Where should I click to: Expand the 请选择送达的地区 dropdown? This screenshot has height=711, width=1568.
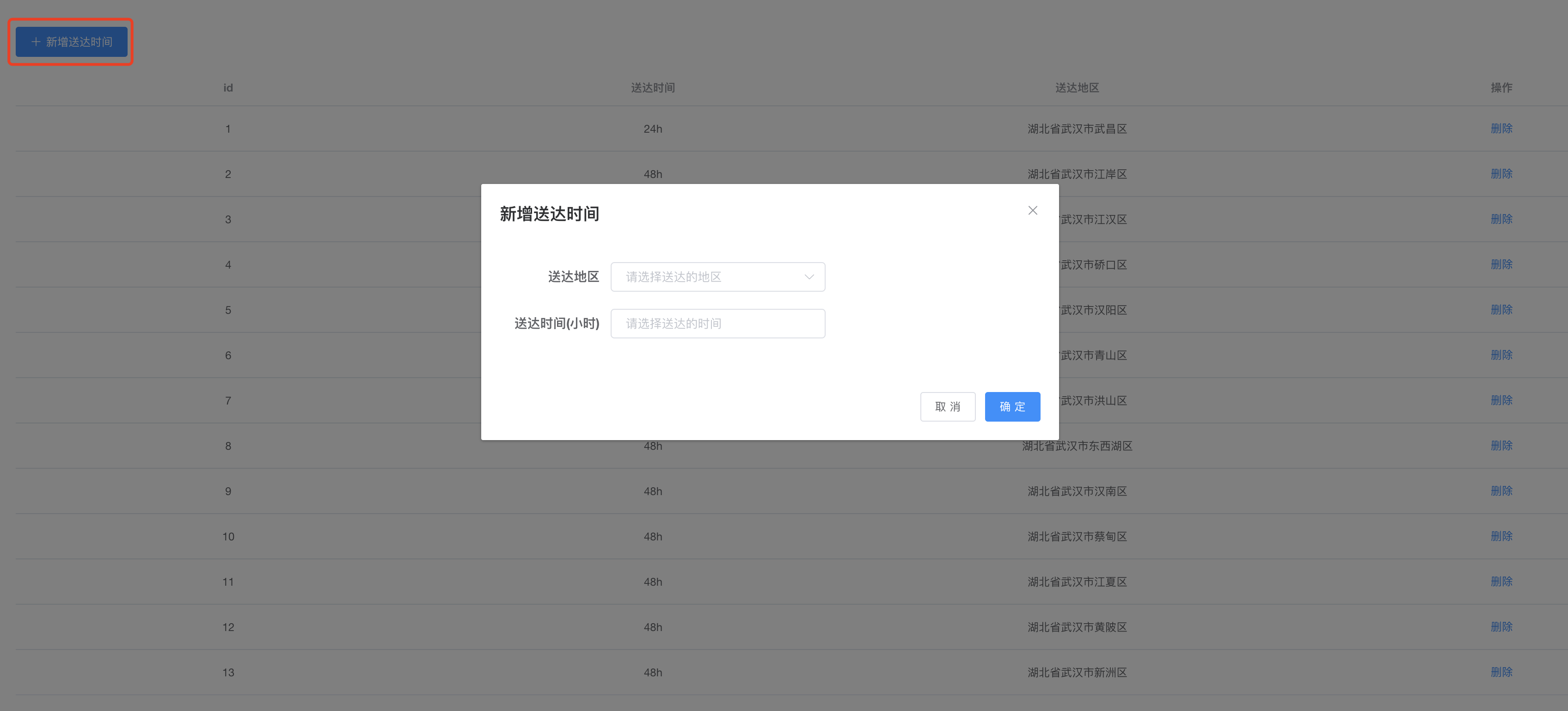coord(717,276)
